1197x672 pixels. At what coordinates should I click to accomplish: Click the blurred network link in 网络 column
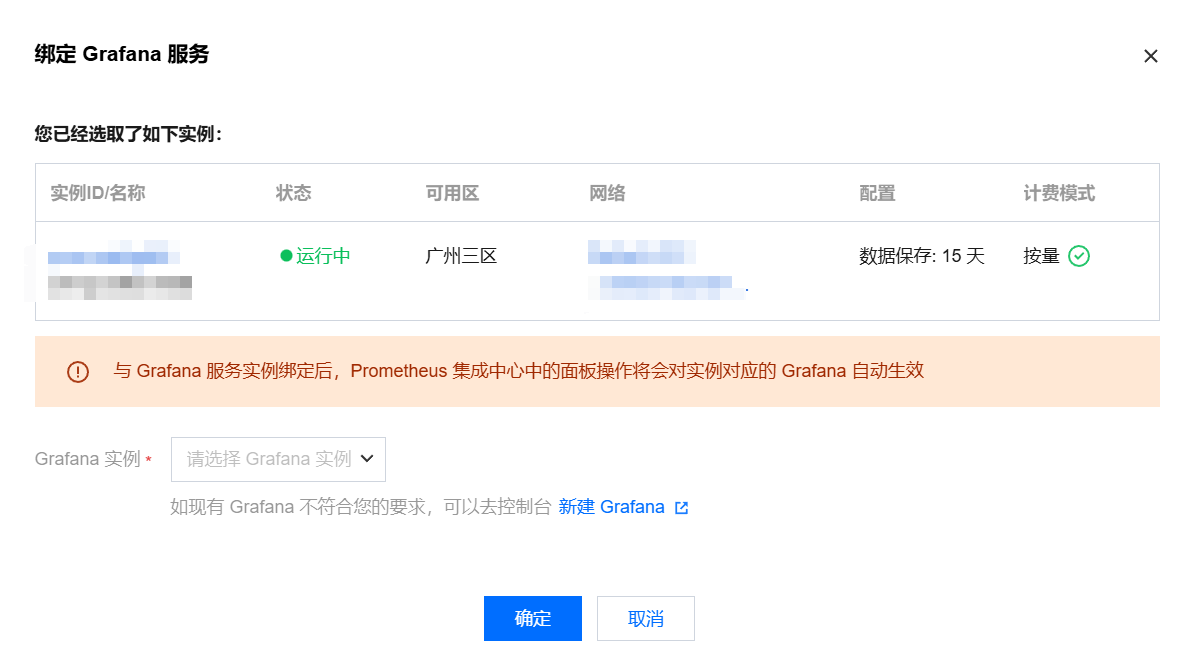pyautogui.click(x=641, y=252)
